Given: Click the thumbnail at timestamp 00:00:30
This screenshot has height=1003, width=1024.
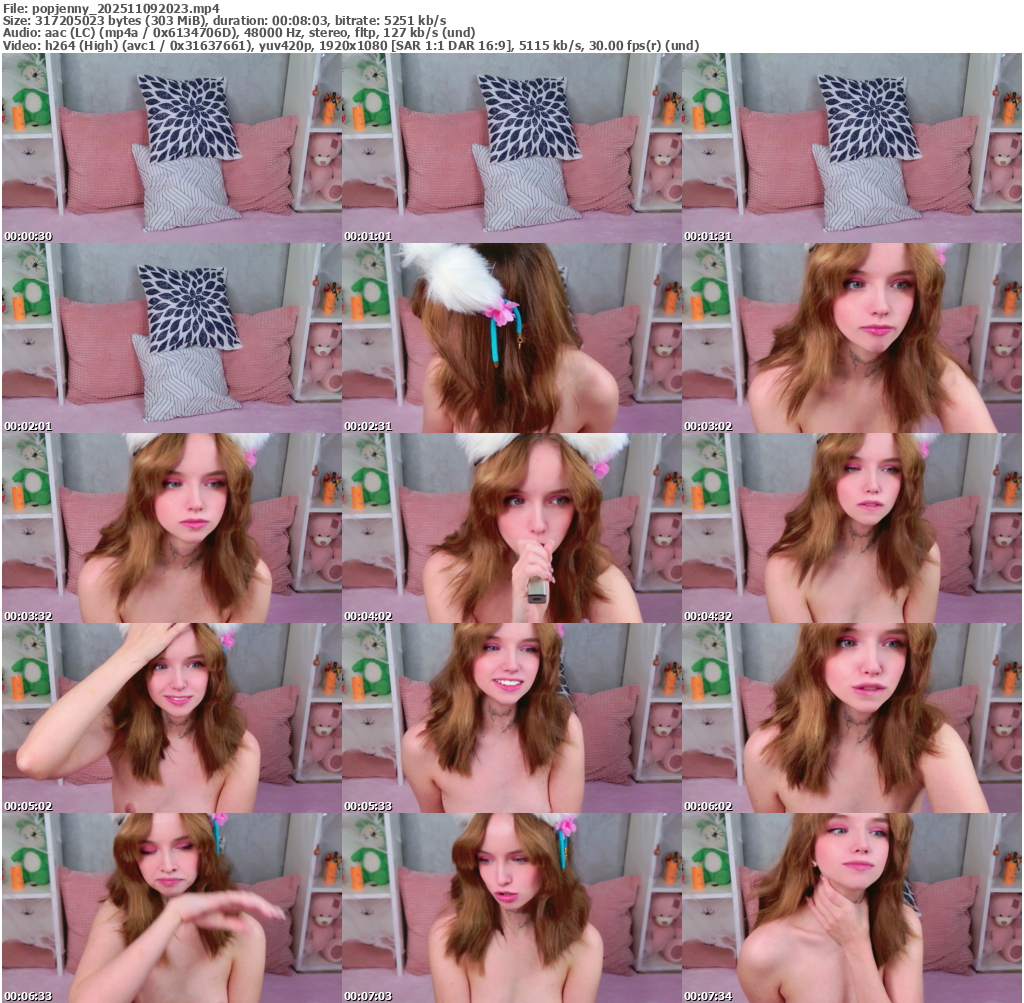Looking at the screenshot, I should pyautogui.click(x=171, y=148).
